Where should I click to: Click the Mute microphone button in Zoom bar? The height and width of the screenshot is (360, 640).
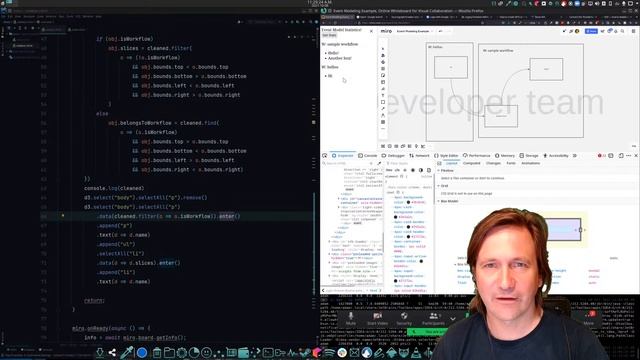(351, 319)
